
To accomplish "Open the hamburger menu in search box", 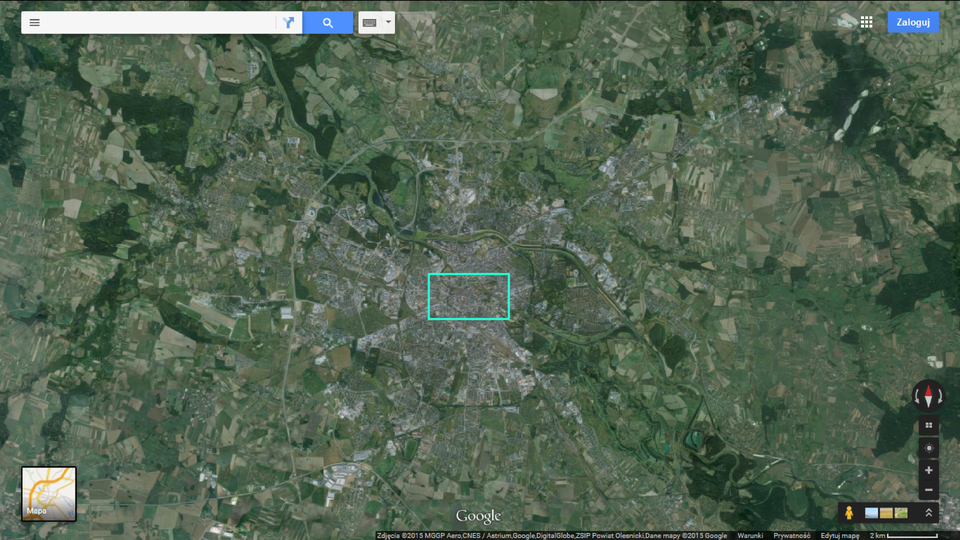I will click(x=34, y=22).
